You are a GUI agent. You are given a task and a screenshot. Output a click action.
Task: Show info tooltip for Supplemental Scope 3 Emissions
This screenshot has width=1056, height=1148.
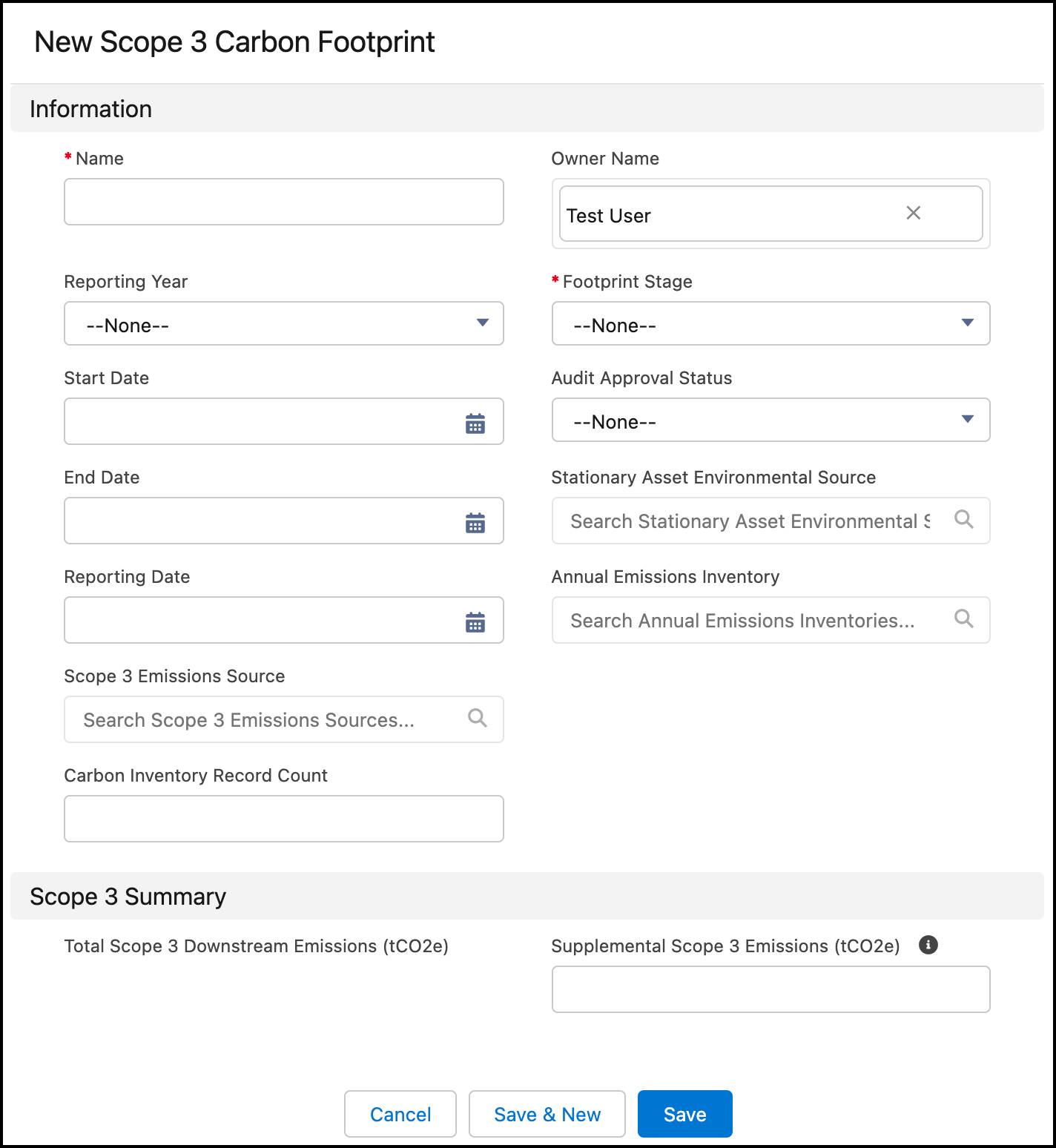(x=928, y=945)
